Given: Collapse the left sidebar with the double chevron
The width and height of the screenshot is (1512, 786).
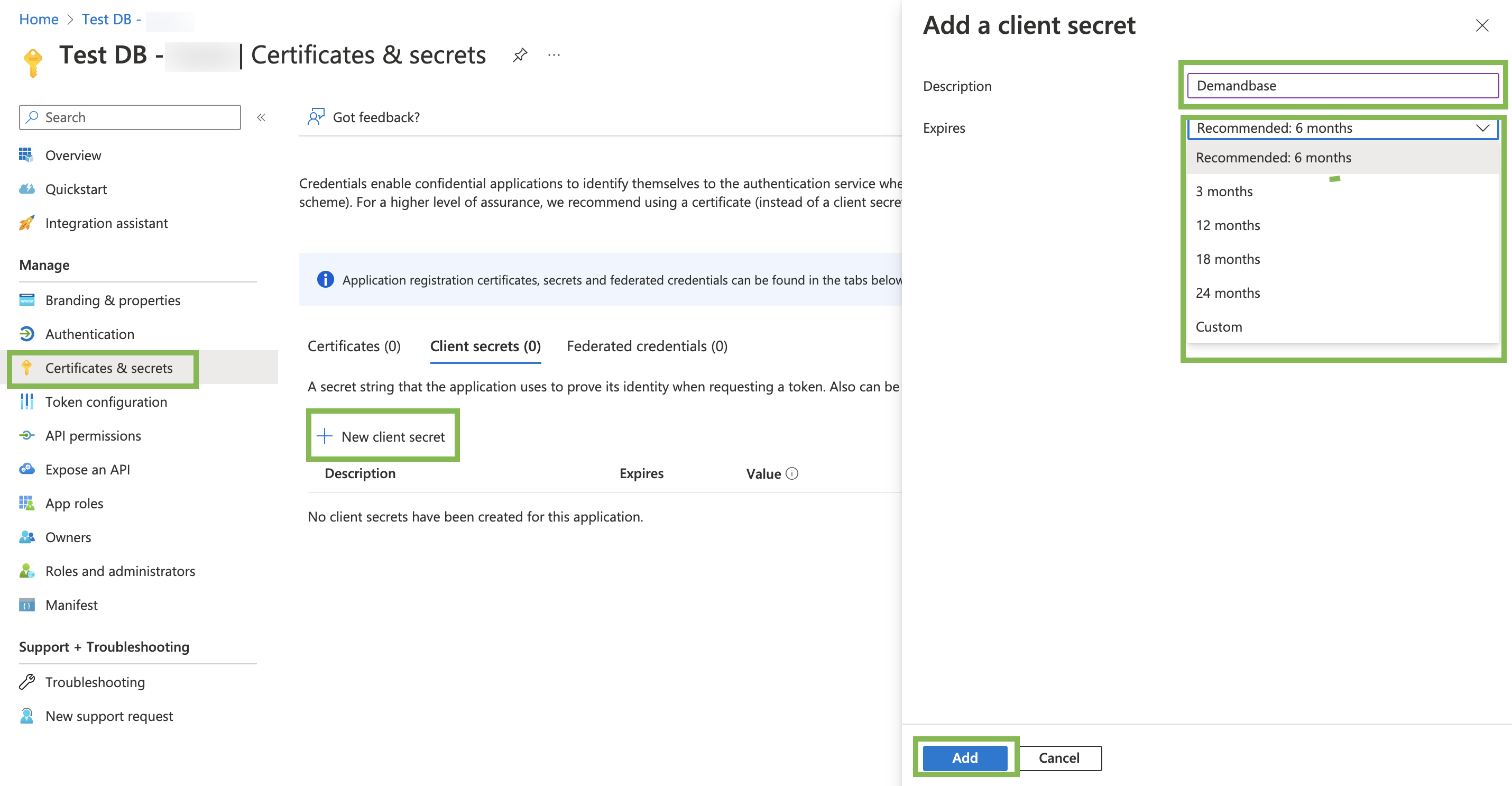Looking at the screenshot, I should (x=261, y=117).
